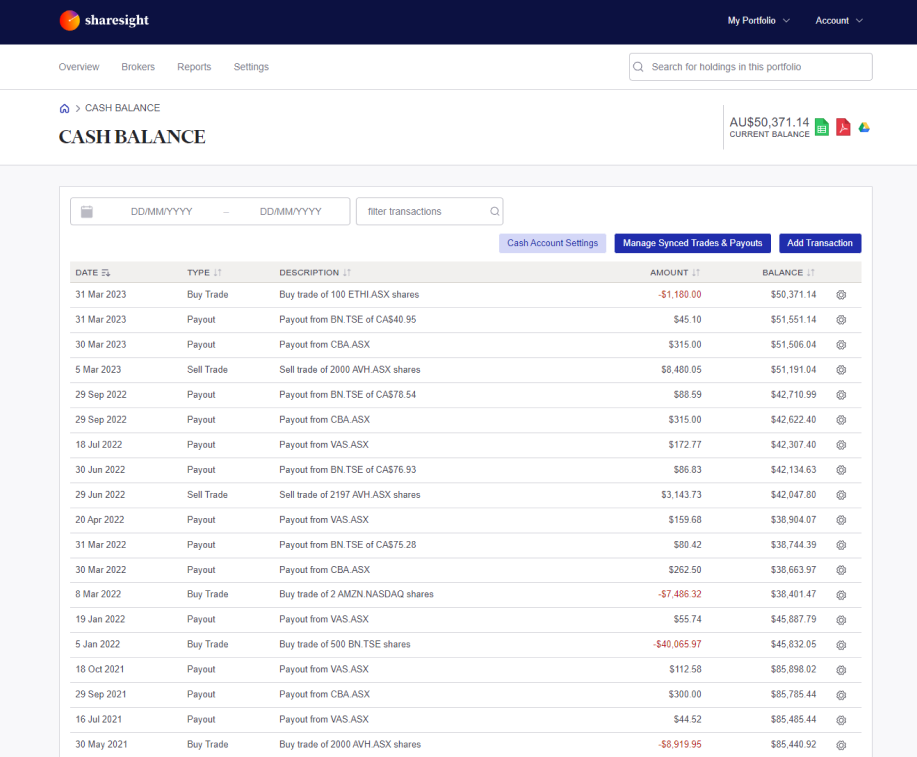Viewport: 917px width, 757px height.
Task: Open the calendar icon in the date filter
Action: [86, 211]
